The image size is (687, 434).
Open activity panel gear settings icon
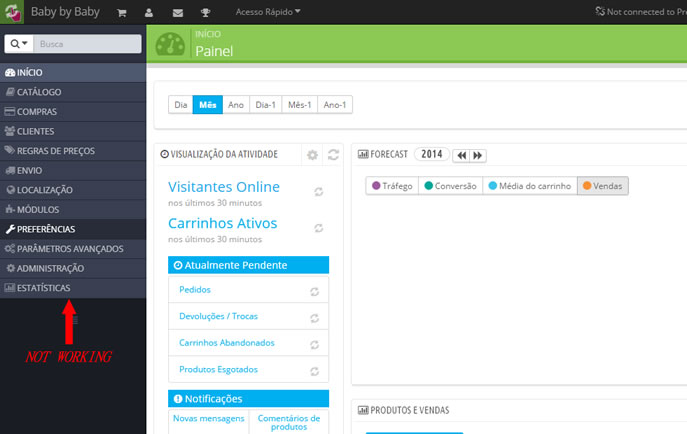tap(312, 155)
